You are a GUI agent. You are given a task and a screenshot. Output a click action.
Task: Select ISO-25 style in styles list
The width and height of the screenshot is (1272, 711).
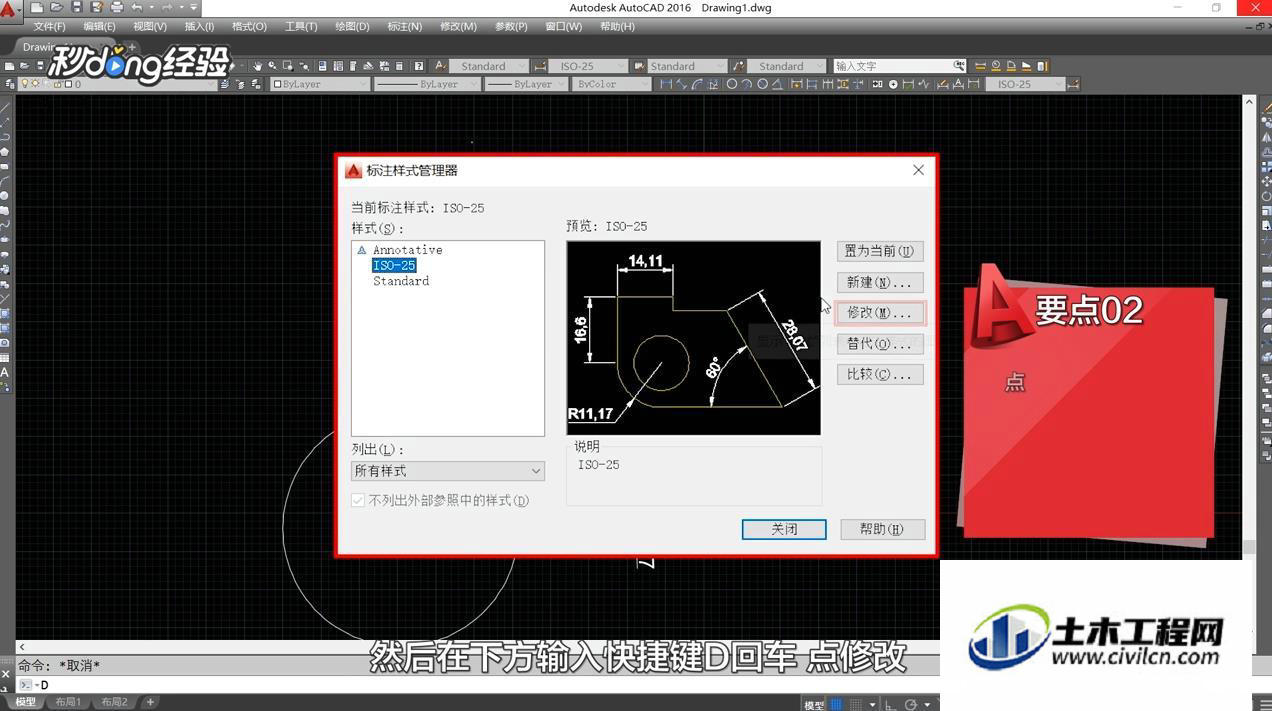click(394, 265)
